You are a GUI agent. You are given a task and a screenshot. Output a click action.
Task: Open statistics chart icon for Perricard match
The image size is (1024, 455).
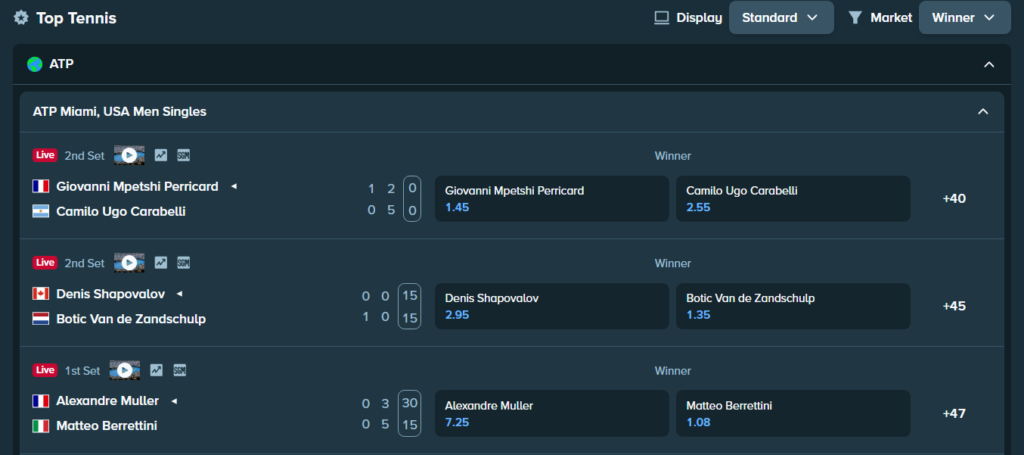click(x=161, y=155)
